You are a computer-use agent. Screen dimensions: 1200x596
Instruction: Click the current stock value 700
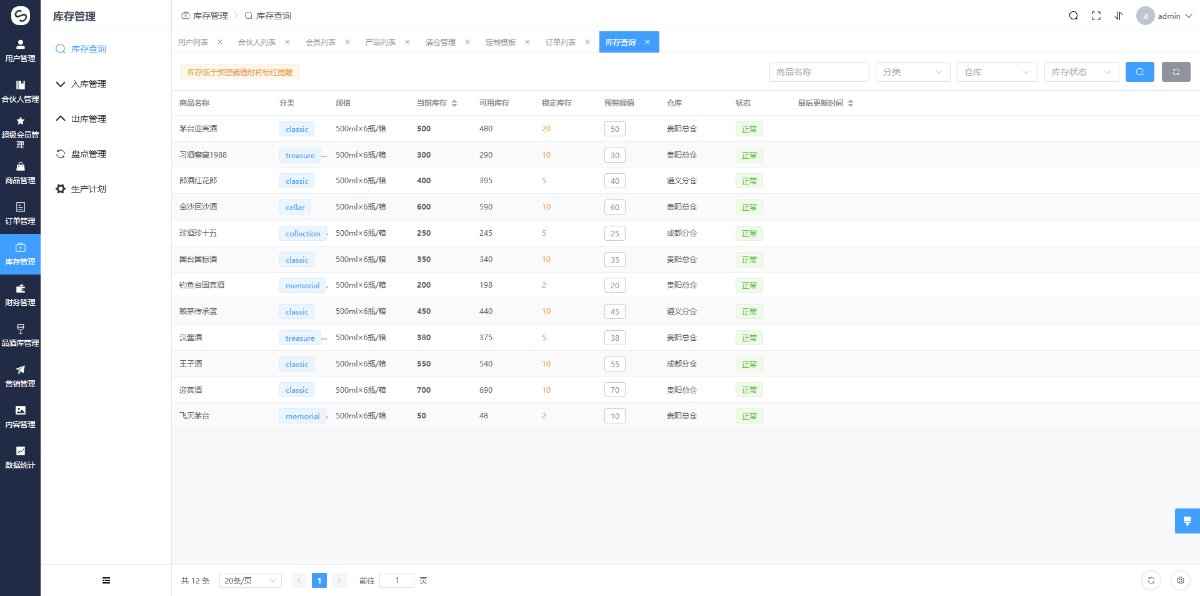coord(424,389)
